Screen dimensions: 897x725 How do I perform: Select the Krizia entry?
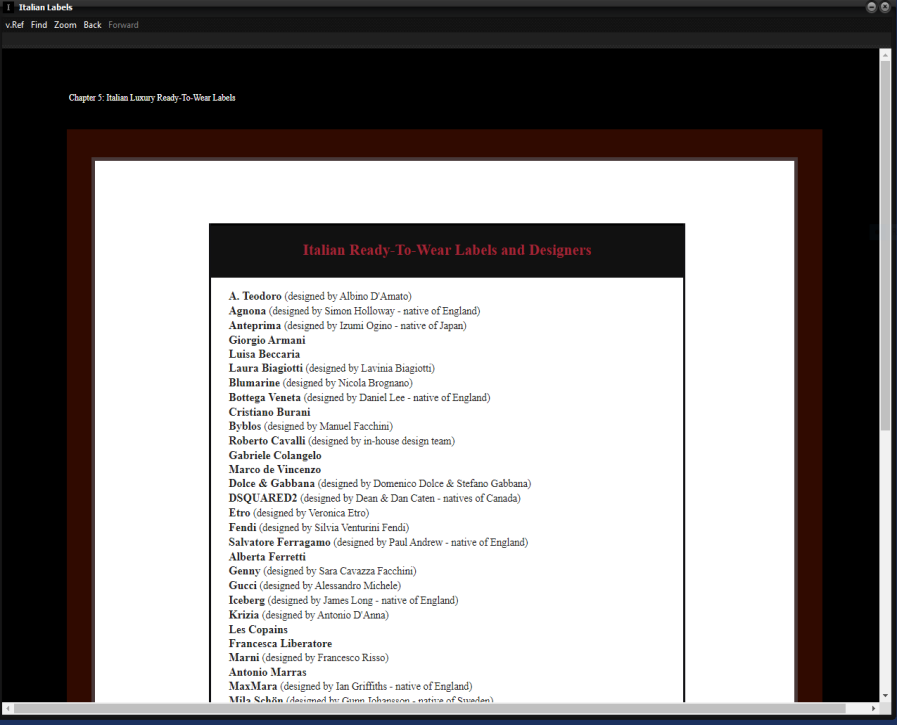(308, 615)
